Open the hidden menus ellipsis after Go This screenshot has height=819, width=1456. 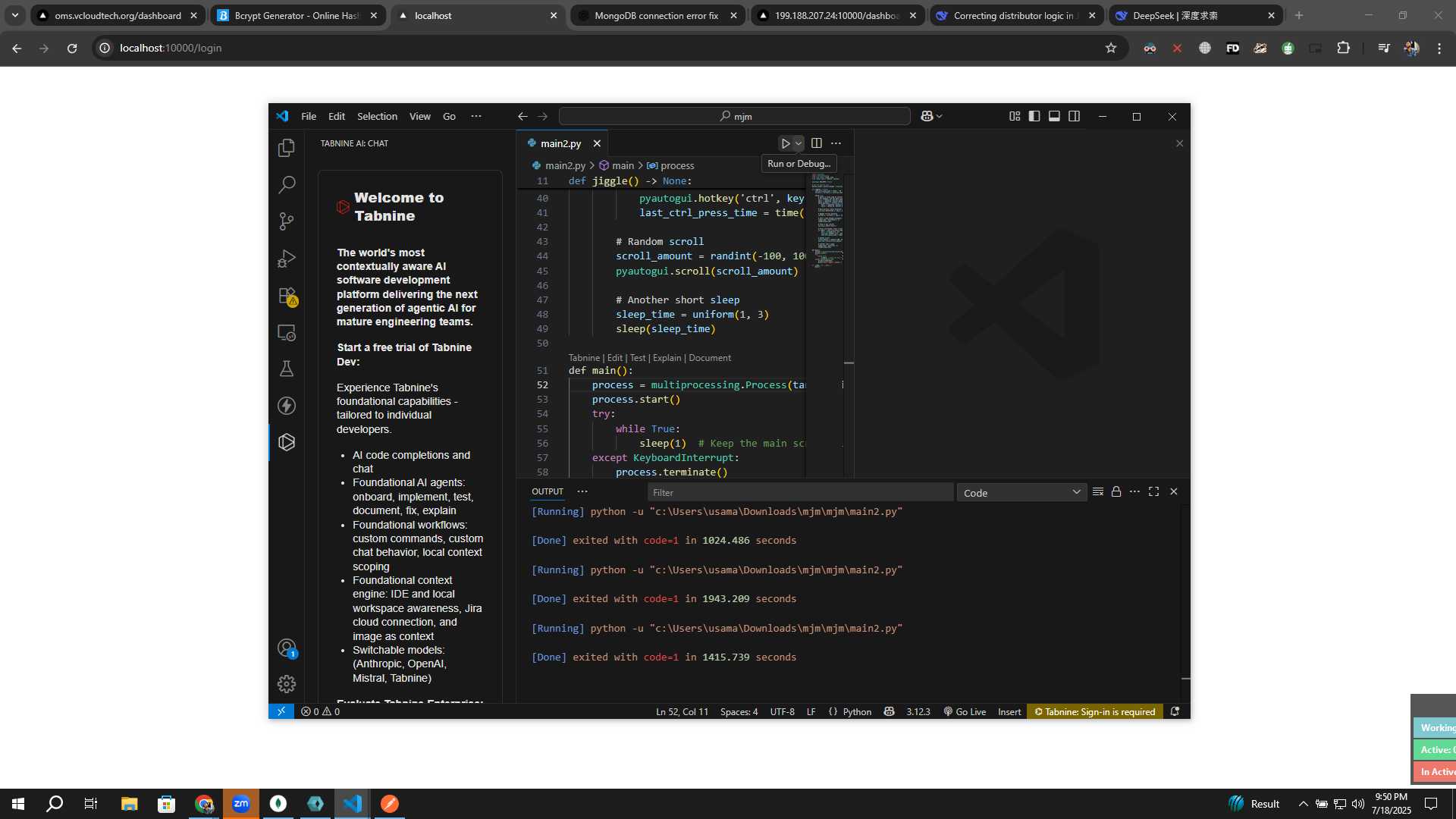pos(476,116)
